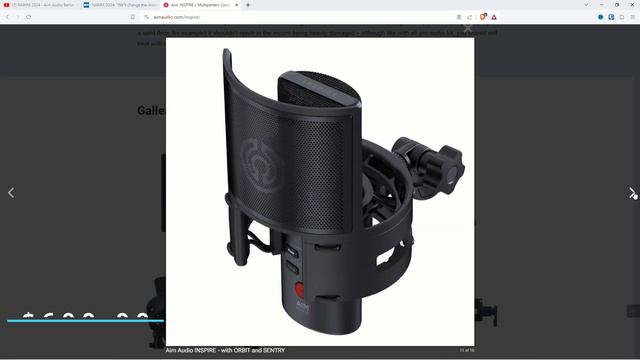
Task: Click reader-mode icon in address bar
Action: (x=459, y=17)
